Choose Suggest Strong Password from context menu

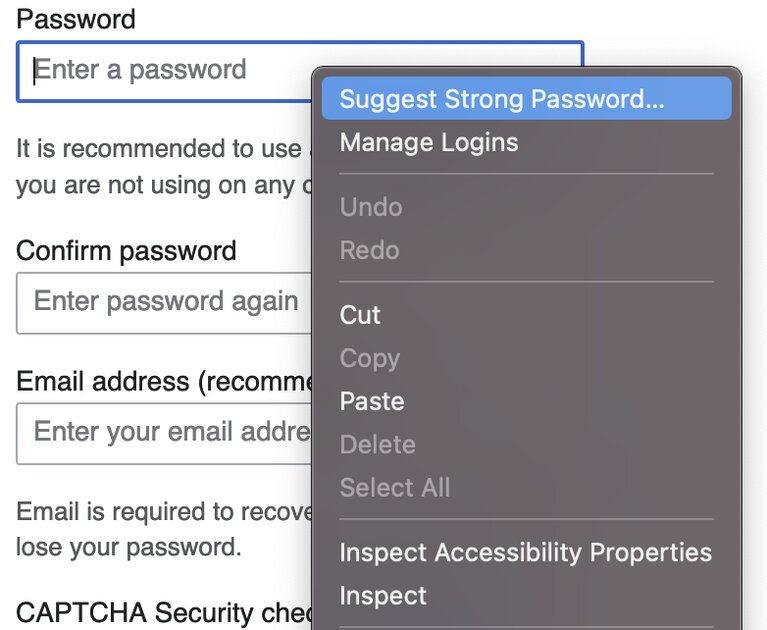click(502, 99)
